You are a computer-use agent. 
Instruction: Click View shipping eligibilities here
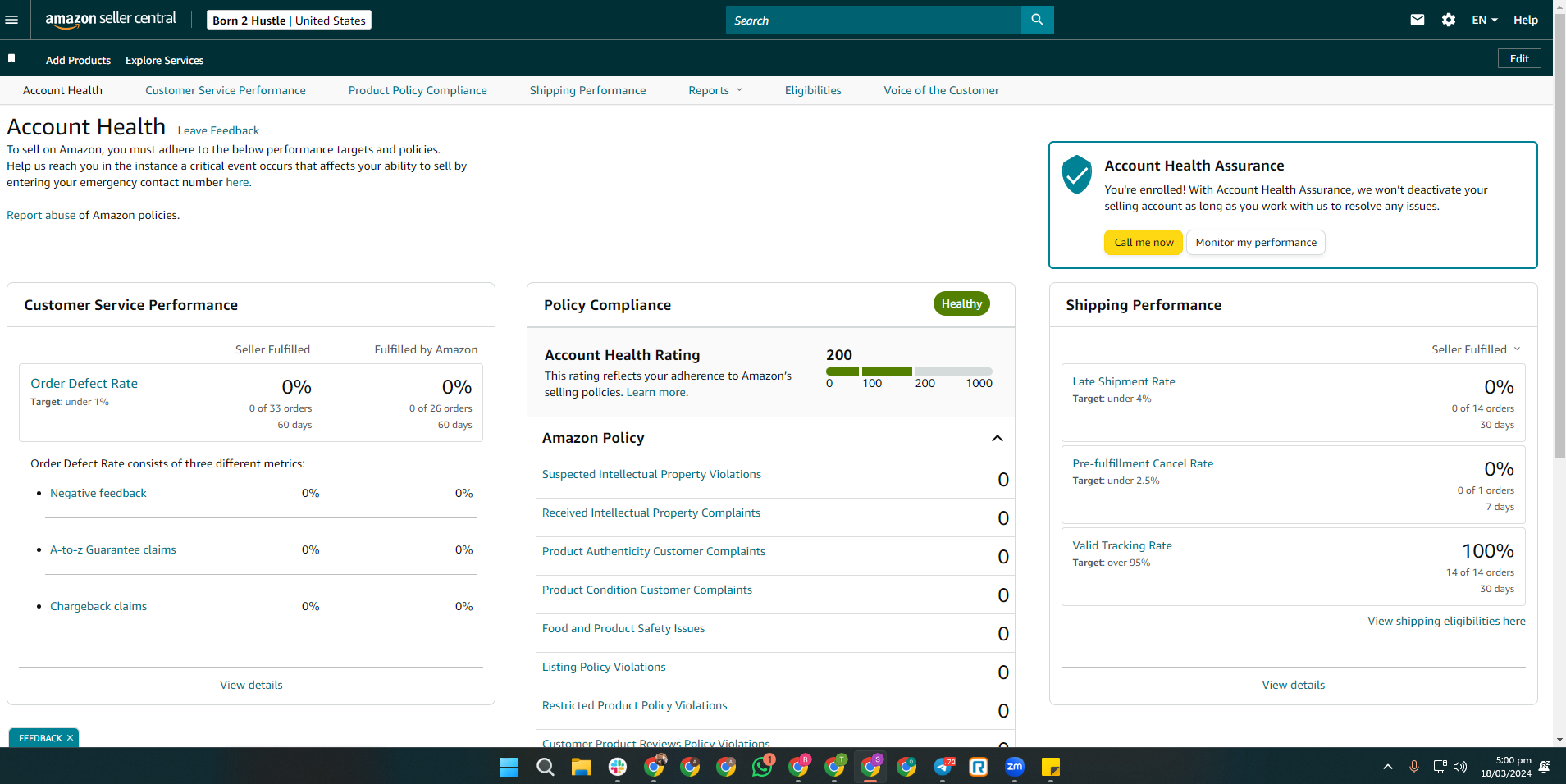[1446, 621]
